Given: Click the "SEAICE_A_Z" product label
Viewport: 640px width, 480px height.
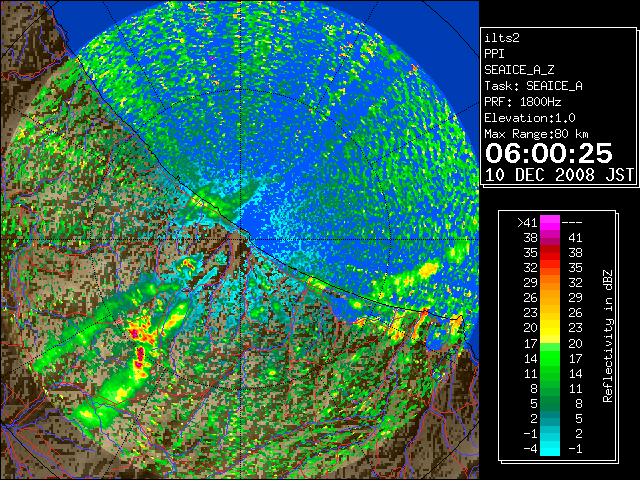Looking at the screenshot, I should [x=519, y=70].
